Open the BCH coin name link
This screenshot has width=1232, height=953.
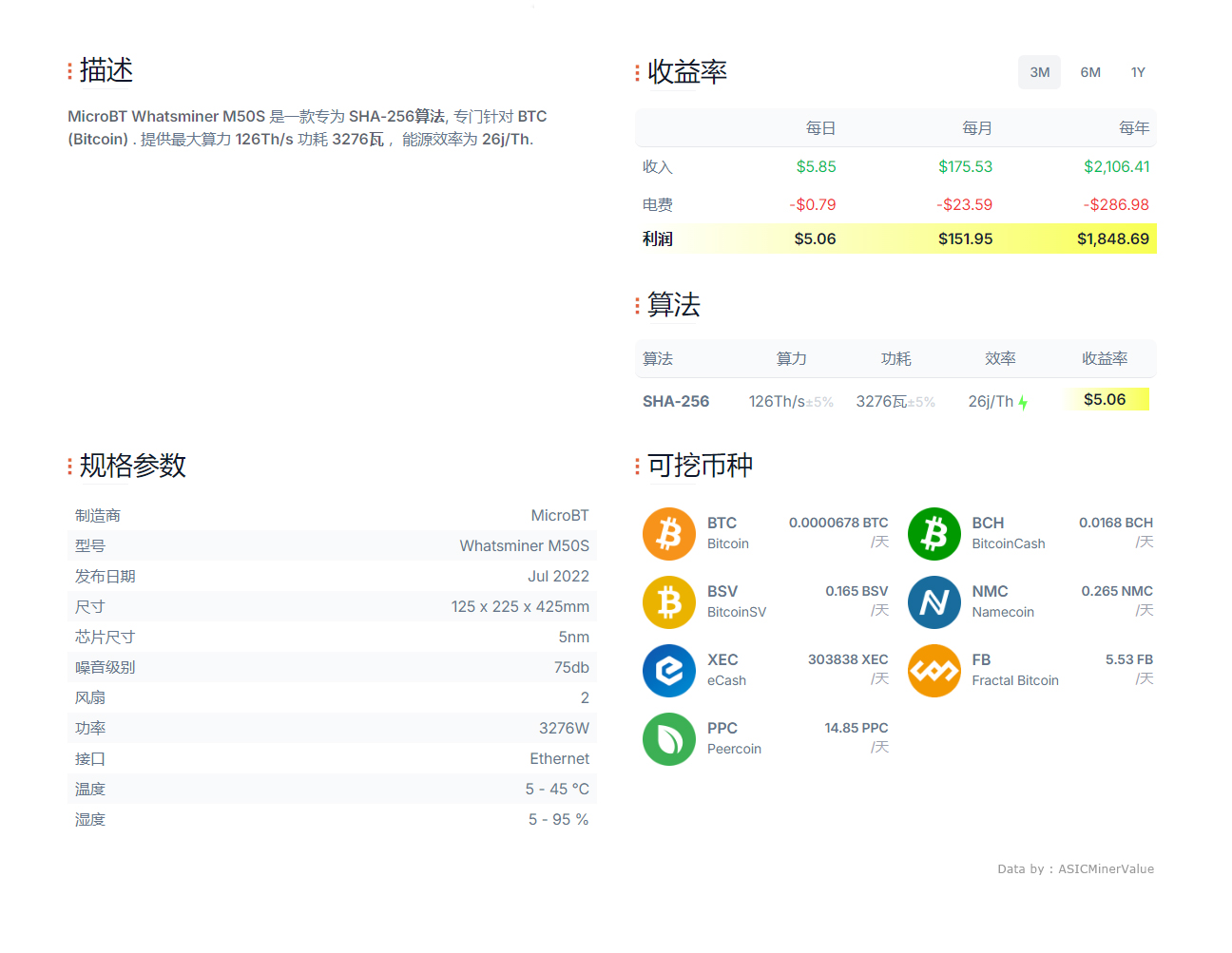[988, 523]
